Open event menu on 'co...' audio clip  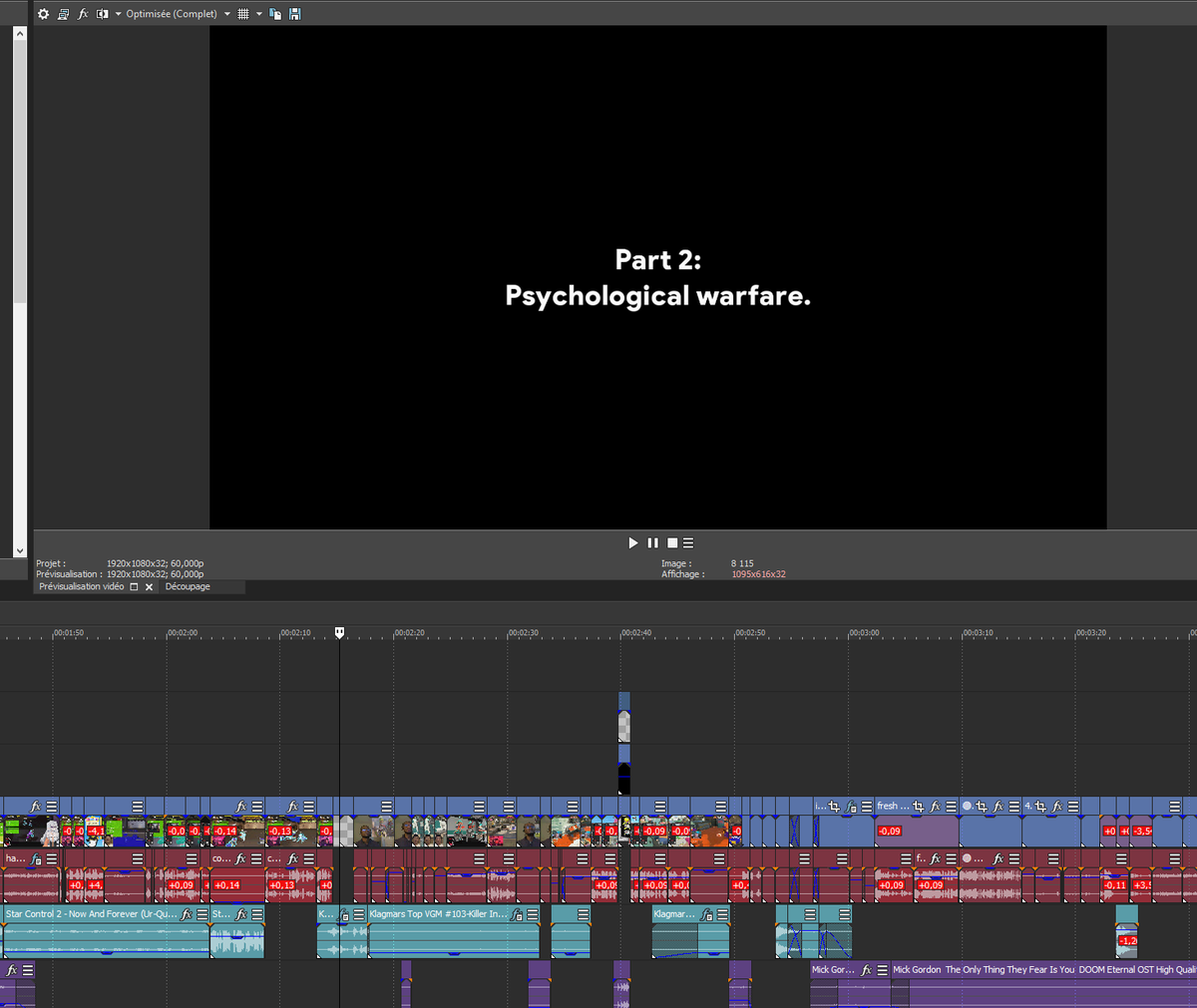point(257,859)
